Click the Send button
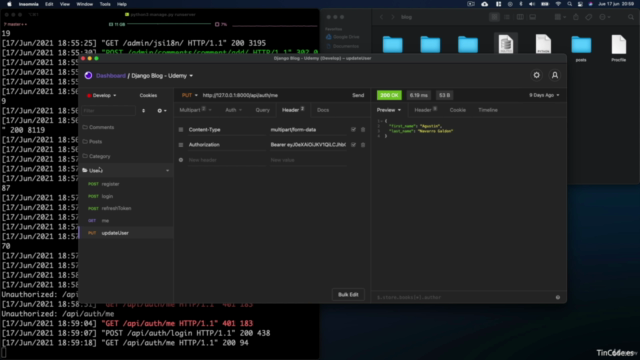The width and height of the screenshot is (640, 360). (358, 95)
